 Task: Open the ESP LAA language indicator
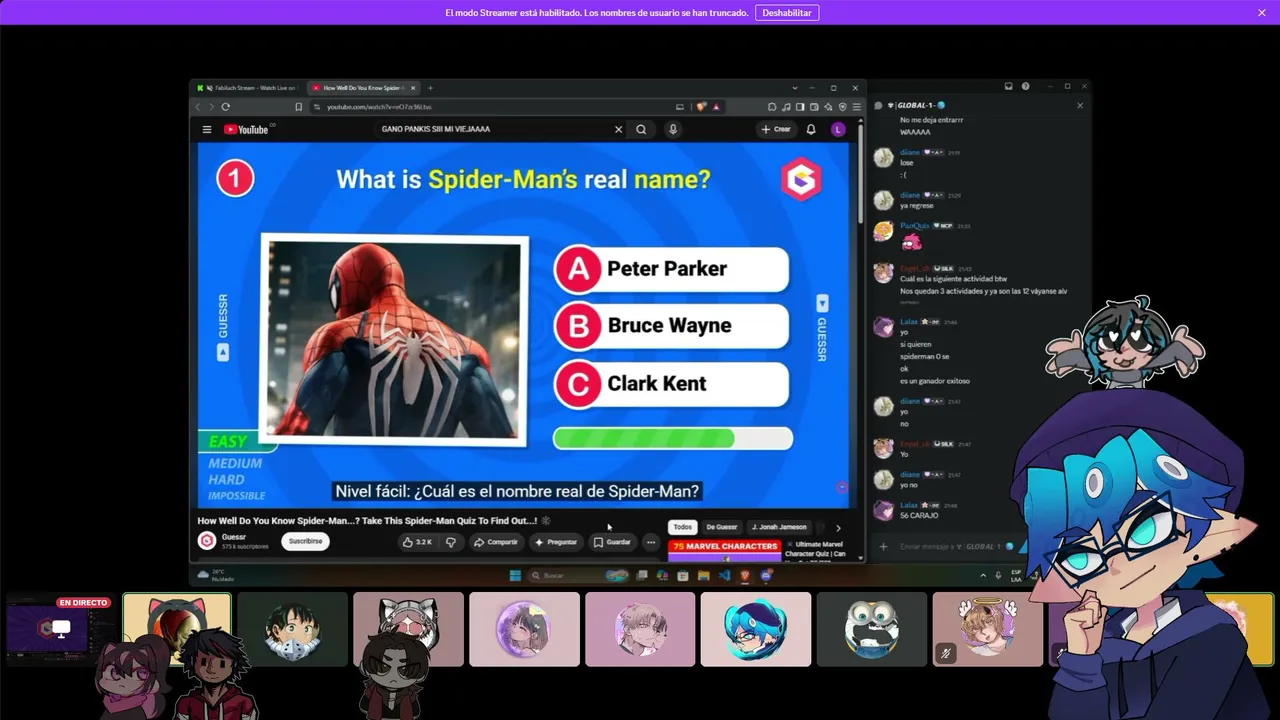tap(1016, 575)
